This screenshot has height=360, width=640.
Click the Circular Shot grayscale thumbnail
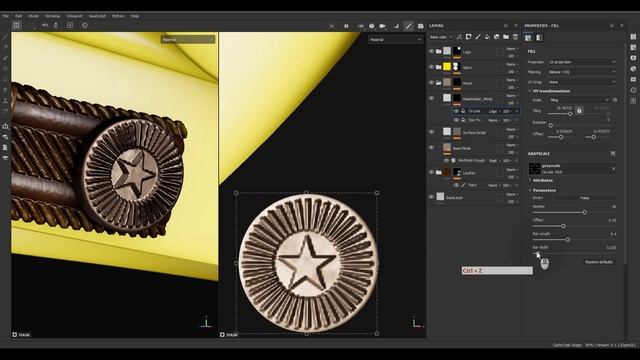click(x=534, y=169)
